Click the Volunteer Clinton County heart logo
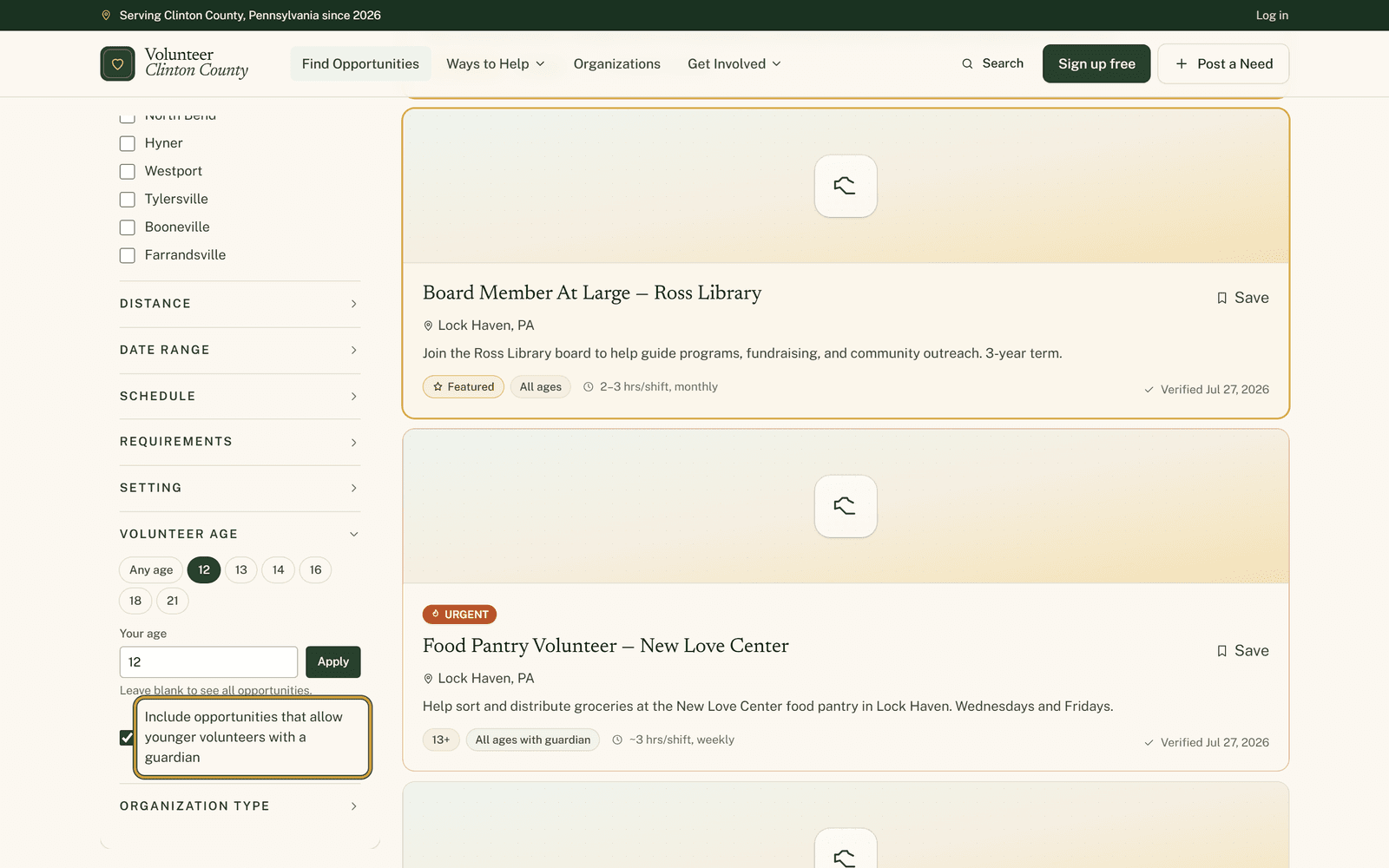The height and width of the screenshot is (868, 1389). (x=117, y=63)
